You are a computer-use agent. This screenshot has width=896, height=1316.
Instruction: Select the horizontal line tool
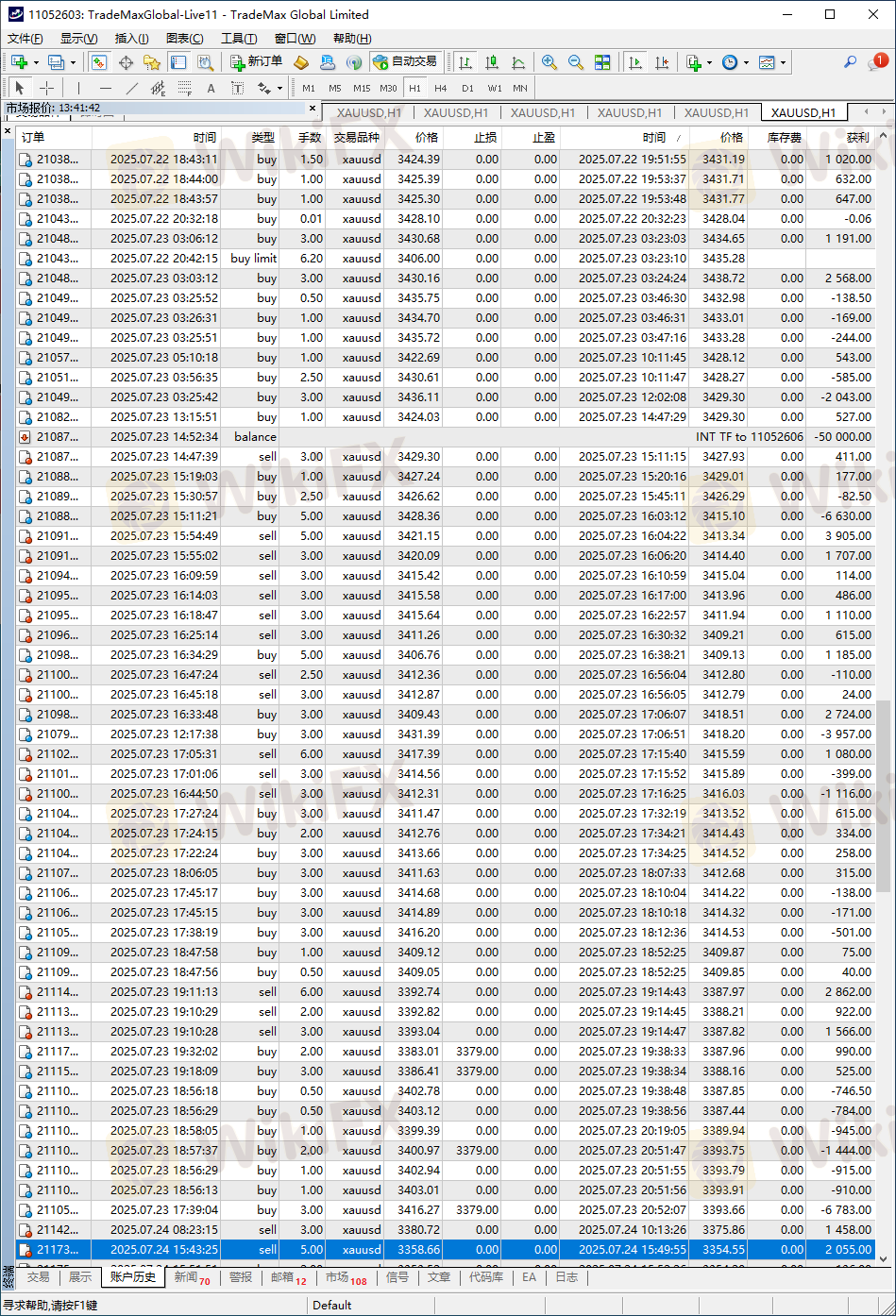click(x=105, y=88)
